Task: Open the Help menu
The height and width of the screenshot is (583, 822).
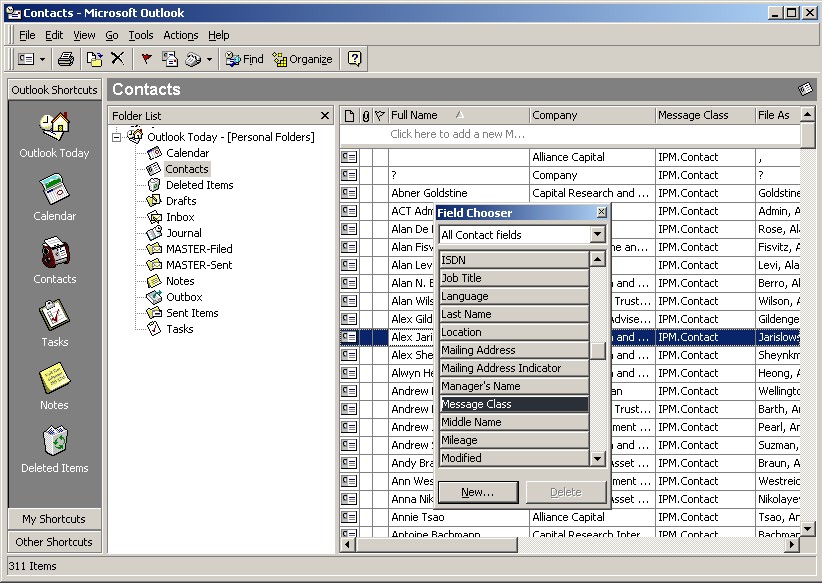Action: click(219, 35)
